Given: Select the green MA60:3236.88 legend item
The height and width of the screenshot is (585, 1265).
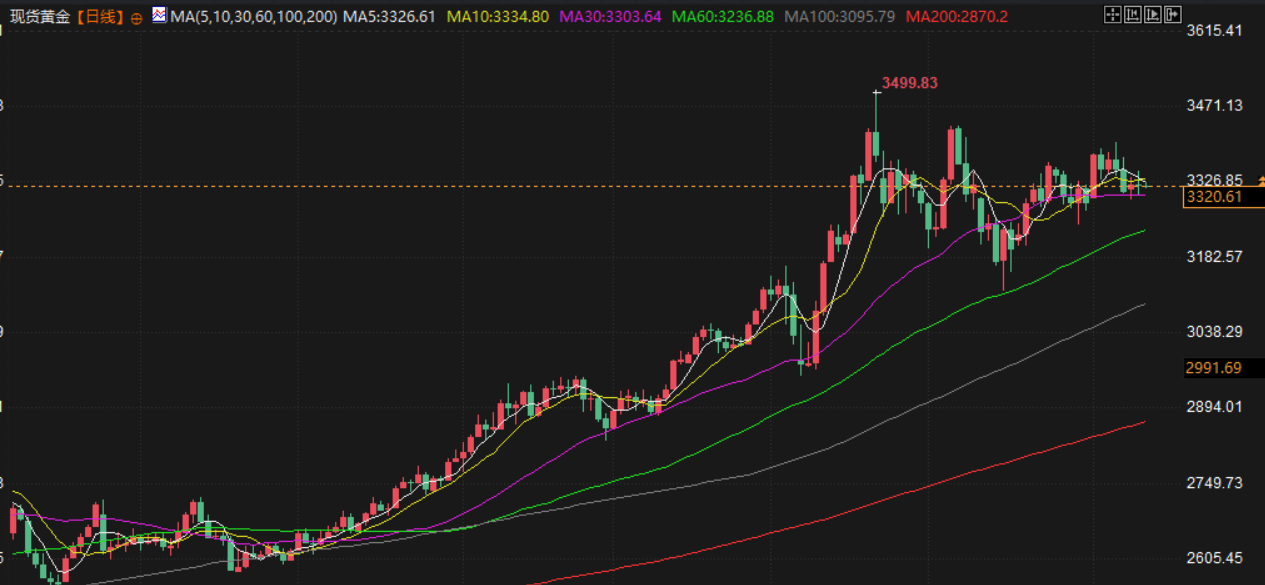Looking at the screenshot, I should tap(723, 17).
